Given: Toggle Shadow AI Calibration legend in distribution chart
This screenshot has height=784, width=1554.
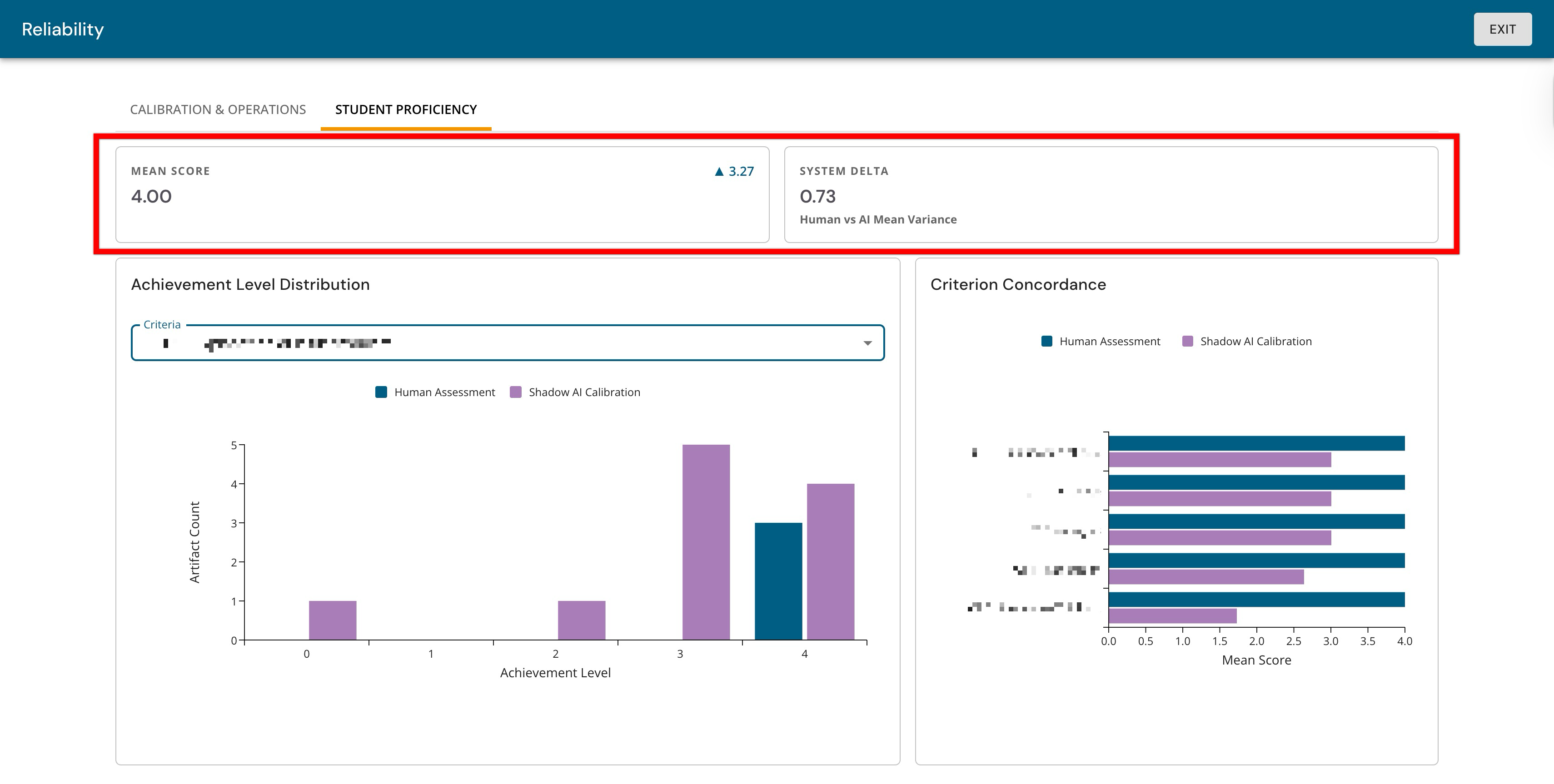Looking at the screenshot, I should (x=575, y=392).
